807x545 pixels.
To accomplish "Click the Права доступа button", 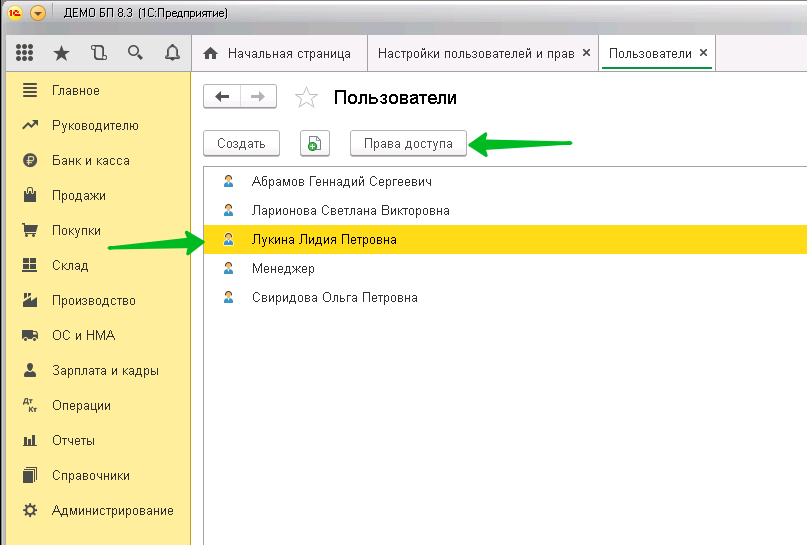I will (408, 143).
